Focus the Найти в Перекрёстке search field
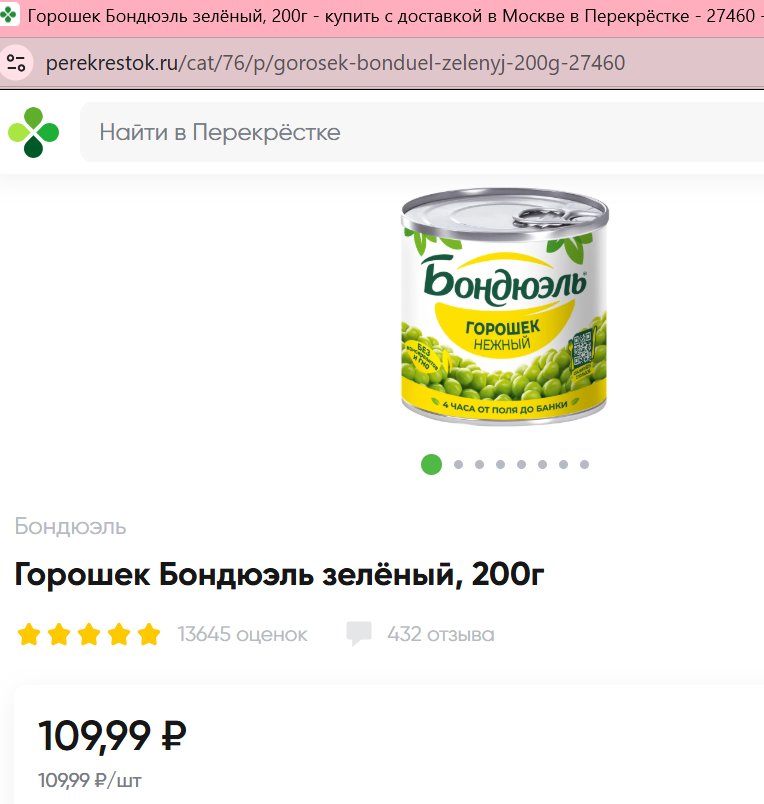 pos(421,132)
